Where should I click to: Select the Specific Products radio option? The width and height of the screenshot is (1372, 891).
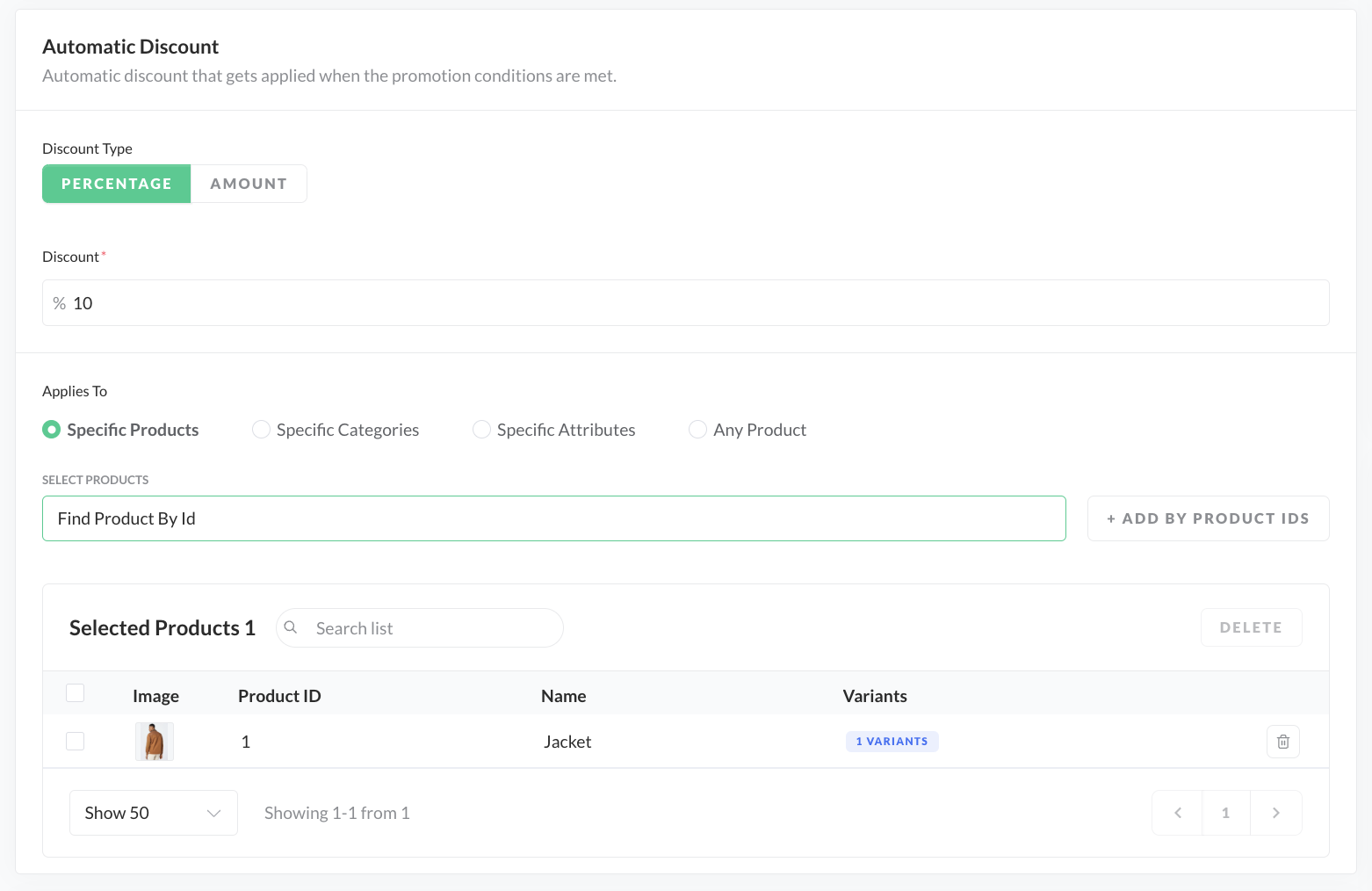point(52,430)
